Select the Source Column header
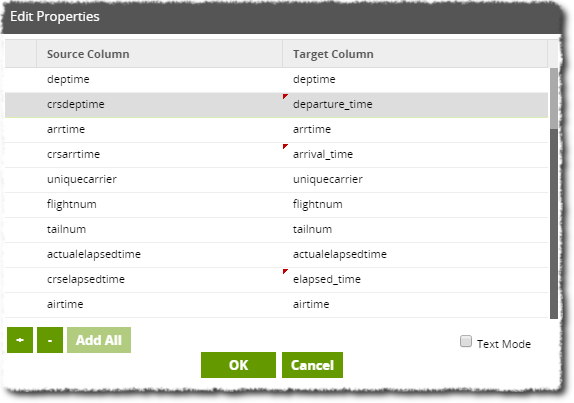Screen dimensions: 574x403 point(159,54)
